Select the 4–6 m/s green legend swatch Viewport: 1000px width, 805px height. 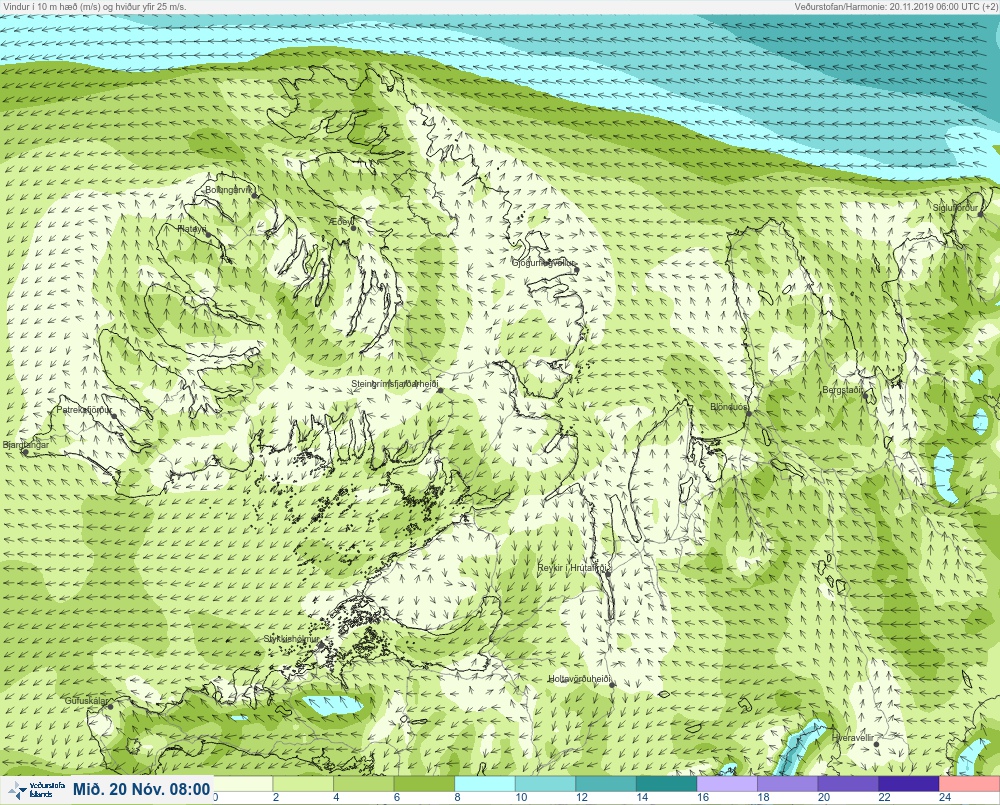pos(364,783)
